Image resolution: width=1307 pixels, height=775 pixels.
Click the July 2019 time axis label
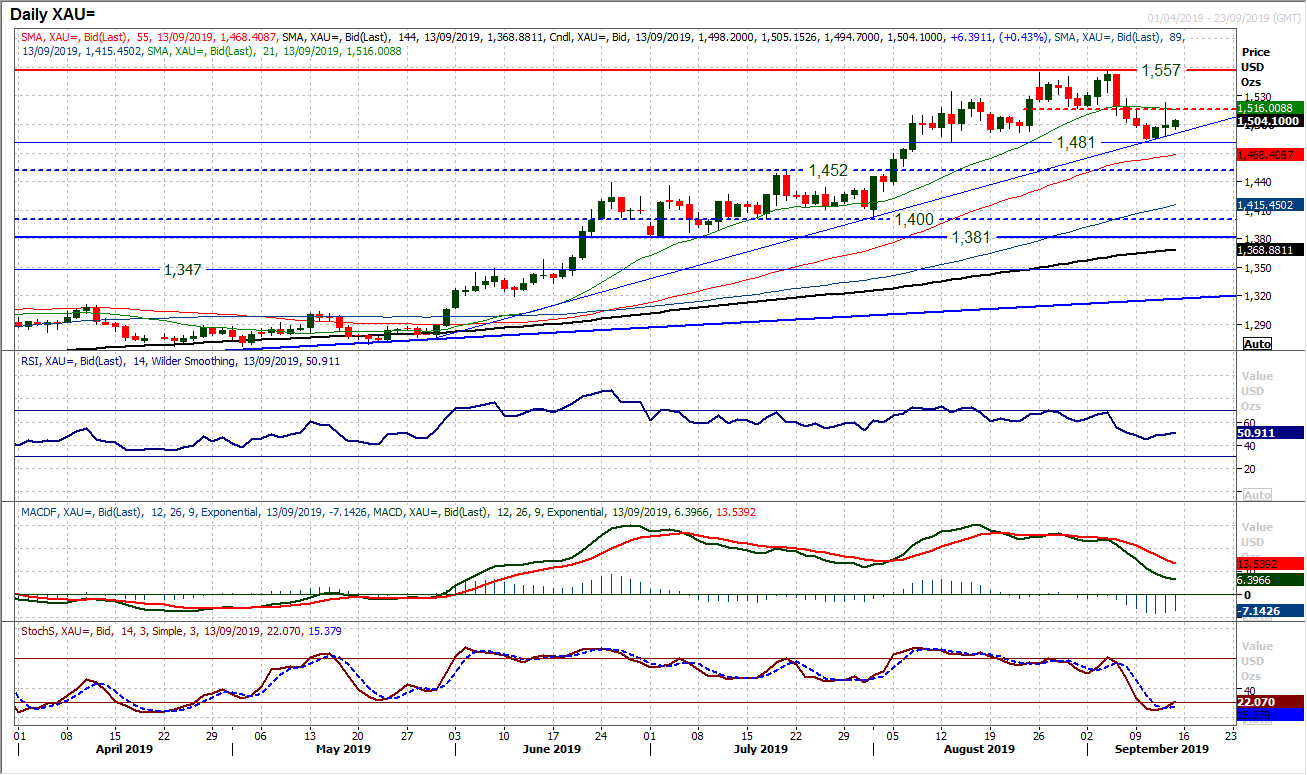(760, 749)
